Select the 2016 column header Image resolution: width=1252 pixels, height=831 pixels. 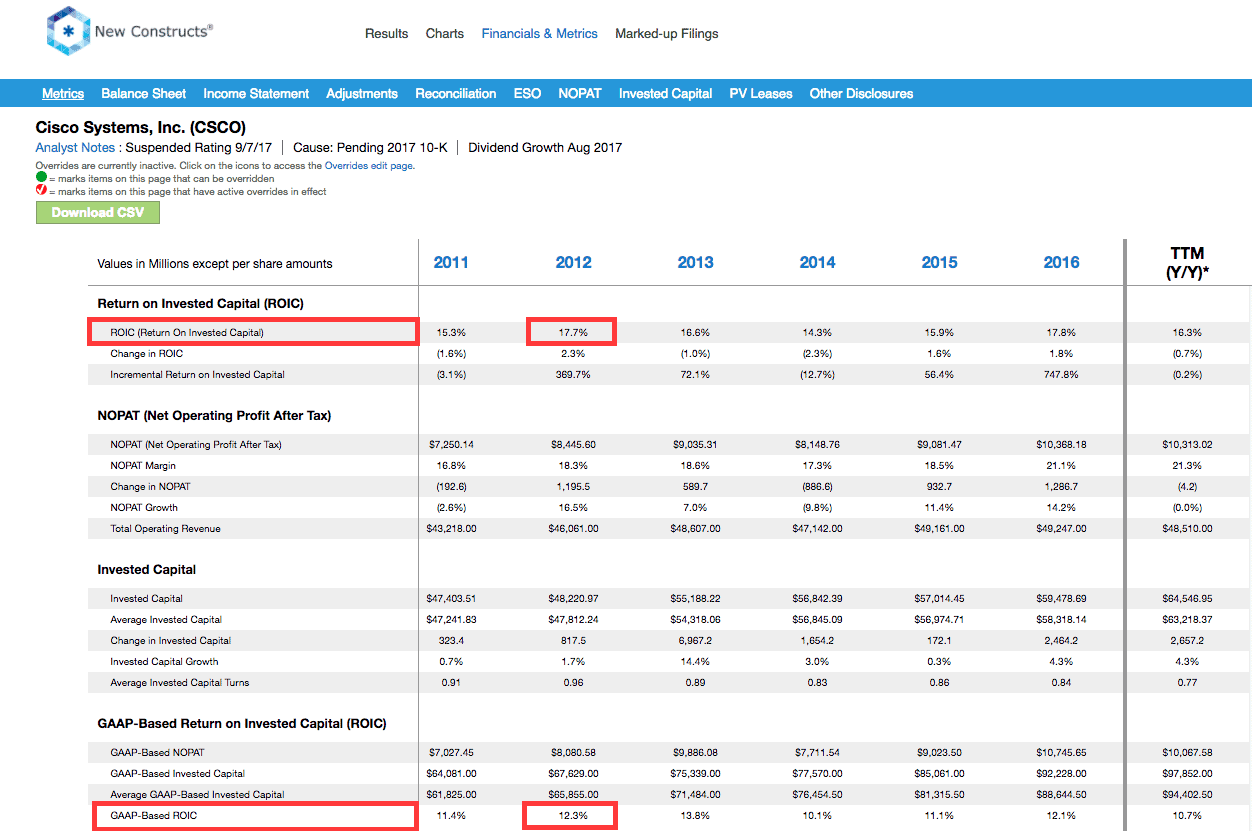1061,263
